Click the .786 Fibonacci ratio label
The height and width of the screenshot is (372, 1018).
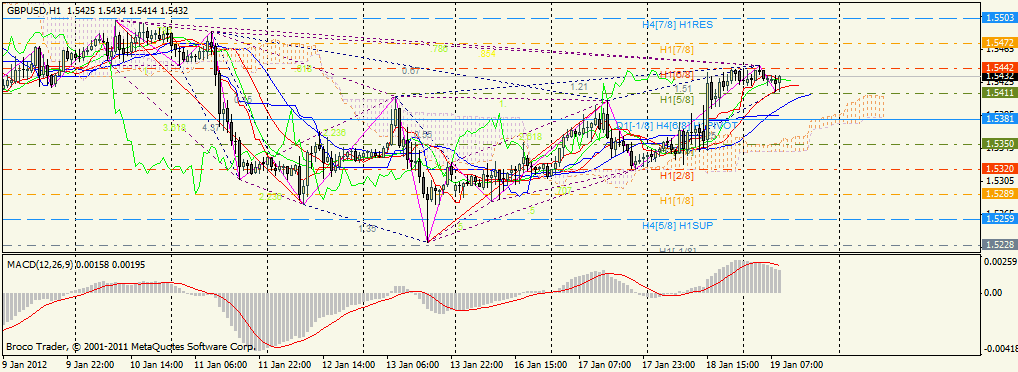click(x=440, y=48)
